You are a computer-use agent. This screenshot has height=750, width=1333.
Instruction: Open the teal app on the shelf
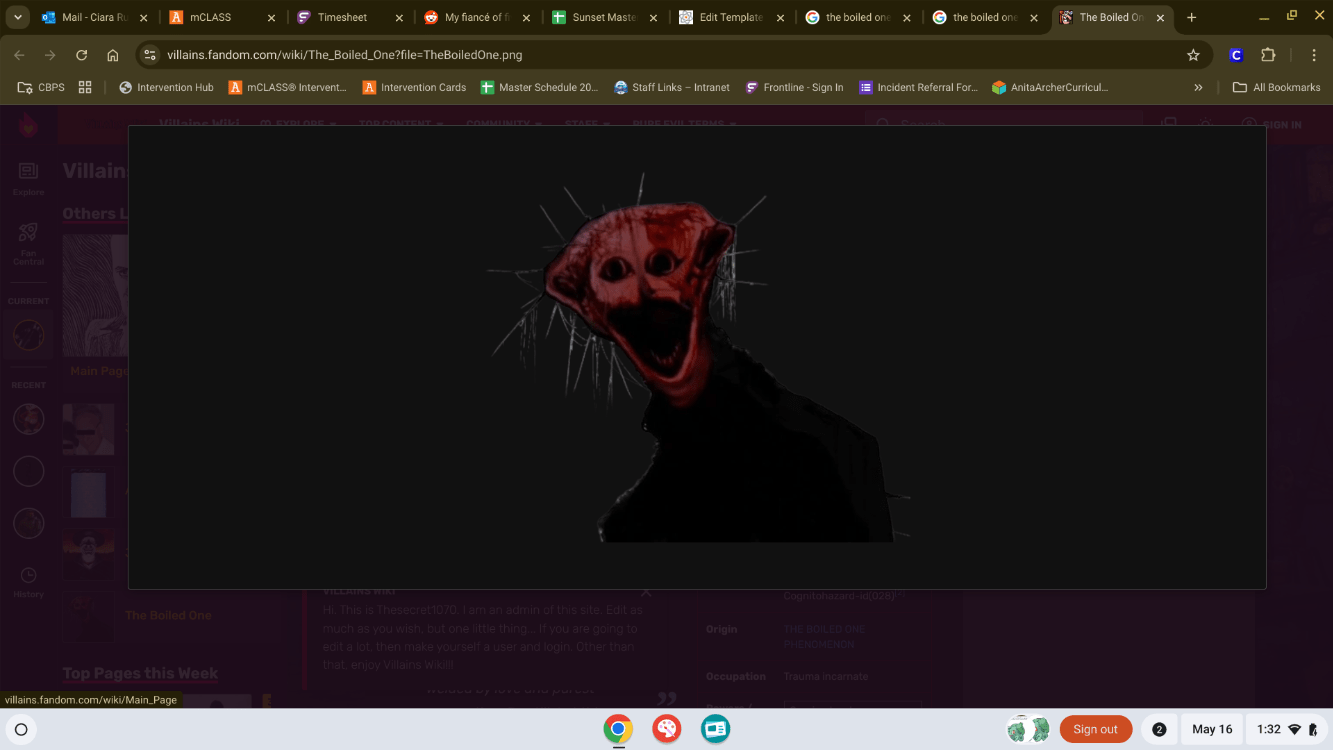[715, 729]
